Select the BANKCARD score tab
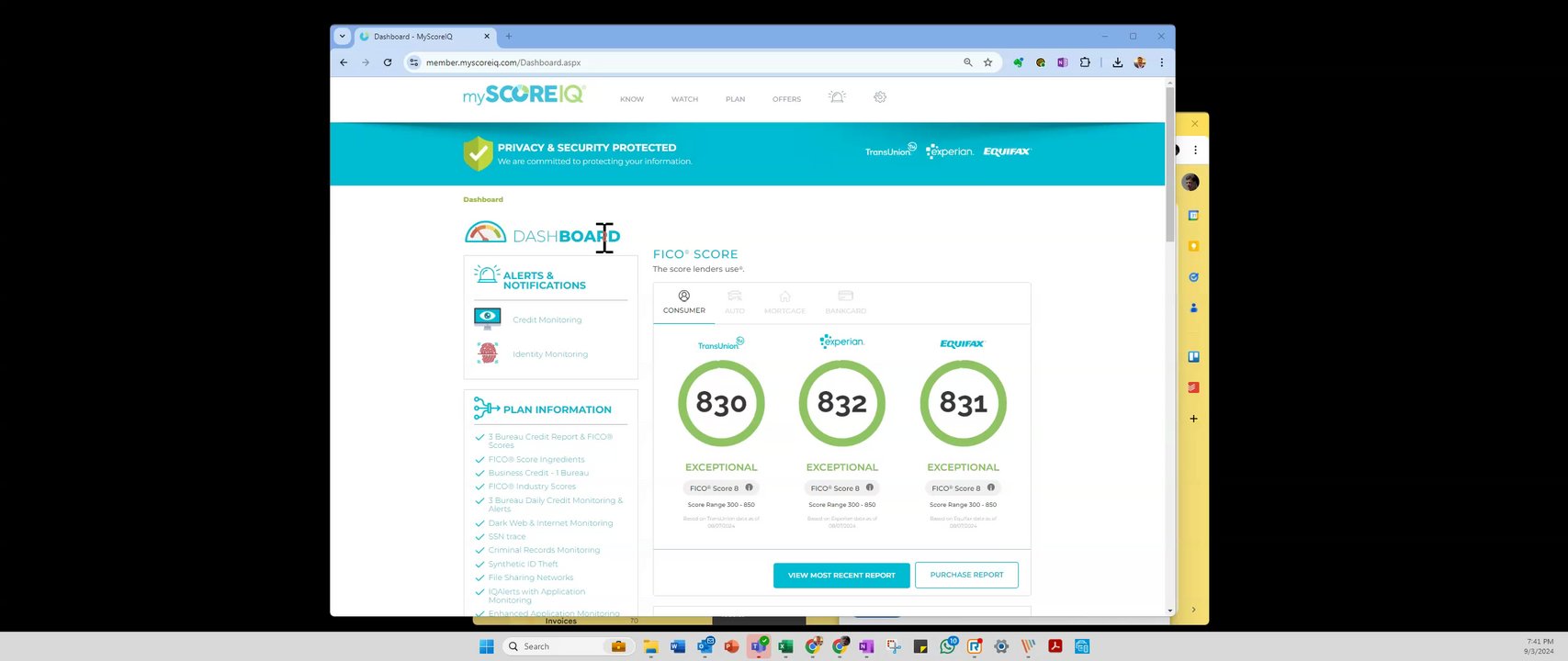Viewport: 1568px width, 661px height. pyautogui.click(x=846, y=302)
